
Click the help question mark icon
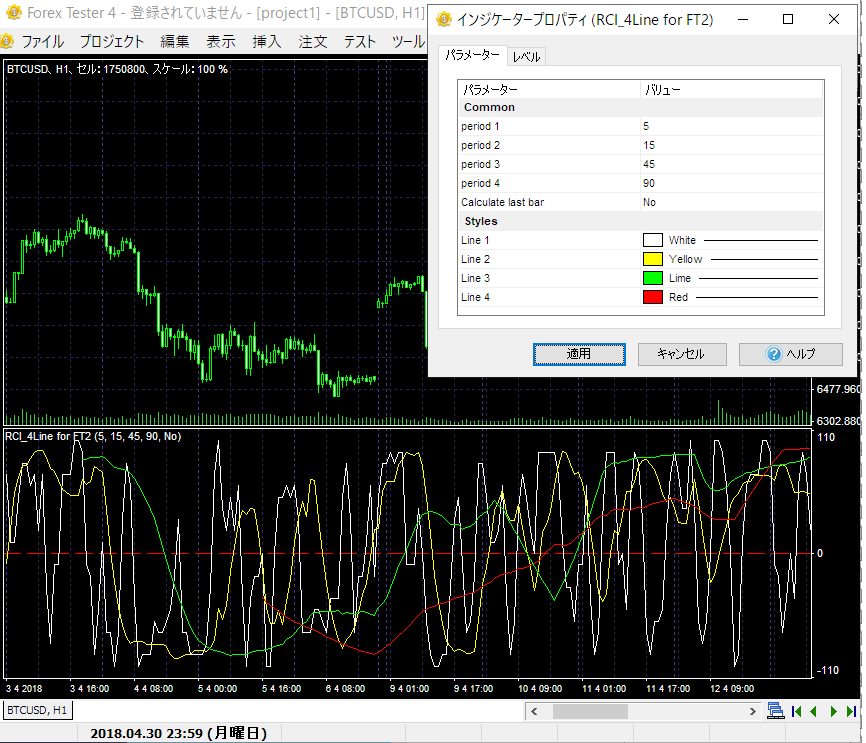[773, 354]
